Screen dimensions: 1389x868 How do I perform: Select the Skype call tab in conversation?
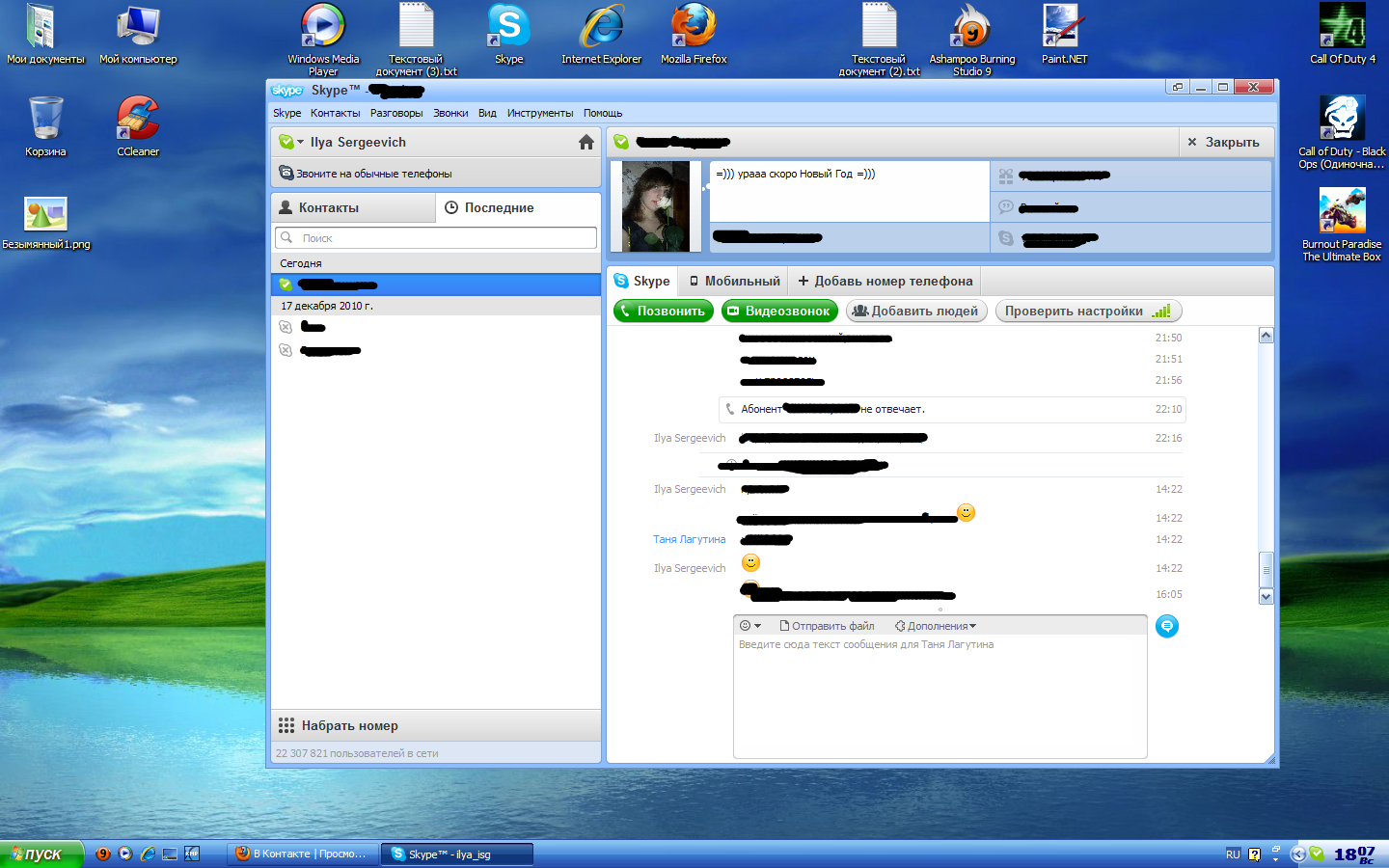tap(642, 281)
